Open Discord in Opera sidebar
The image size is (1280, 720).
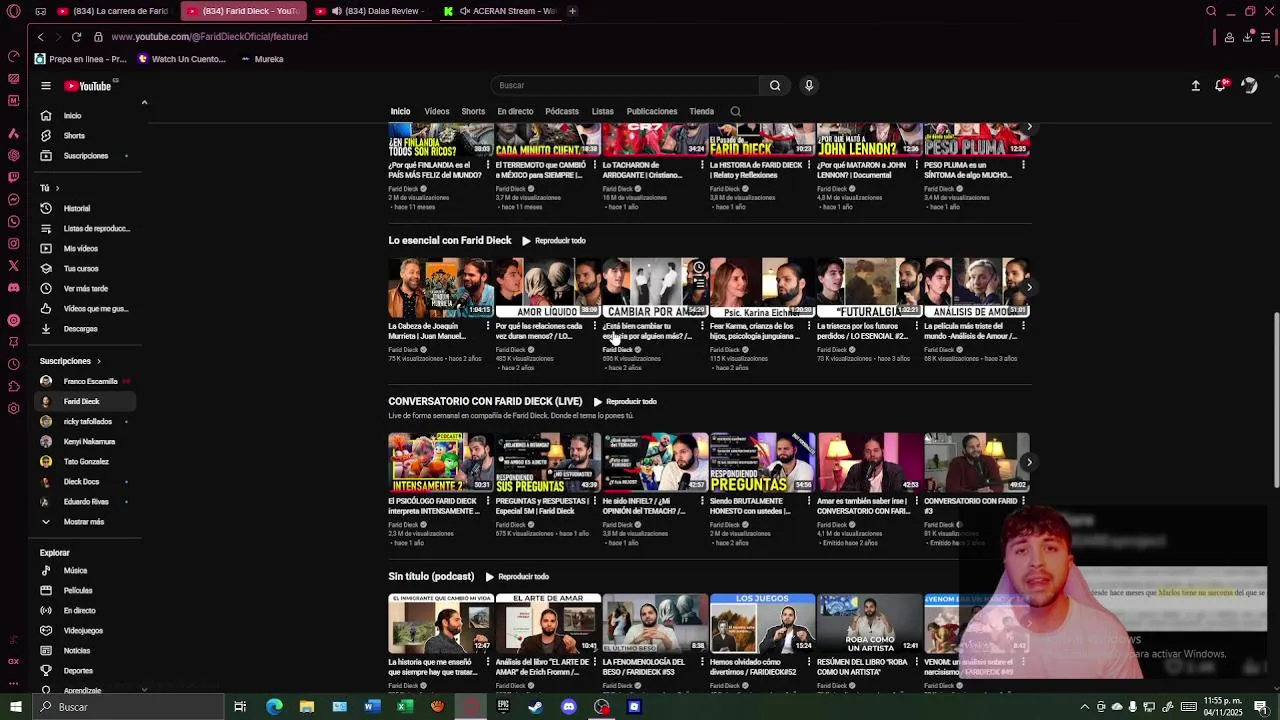click(x=13, y=287)
